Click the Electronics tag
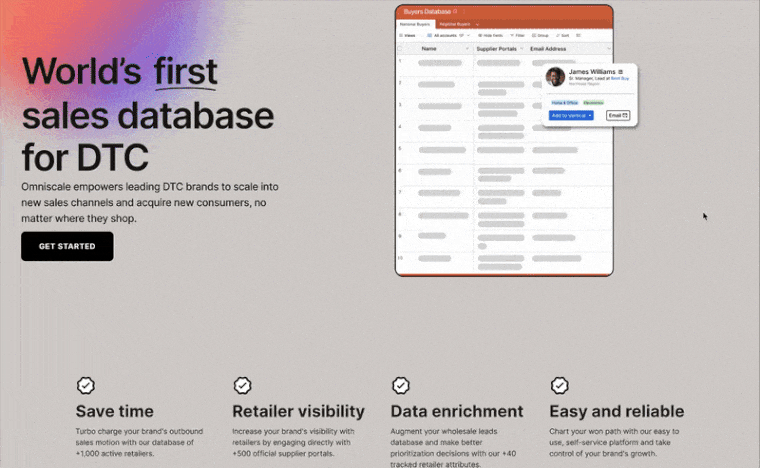This screenshot has width=760, height=468. (x=593, y=103)
